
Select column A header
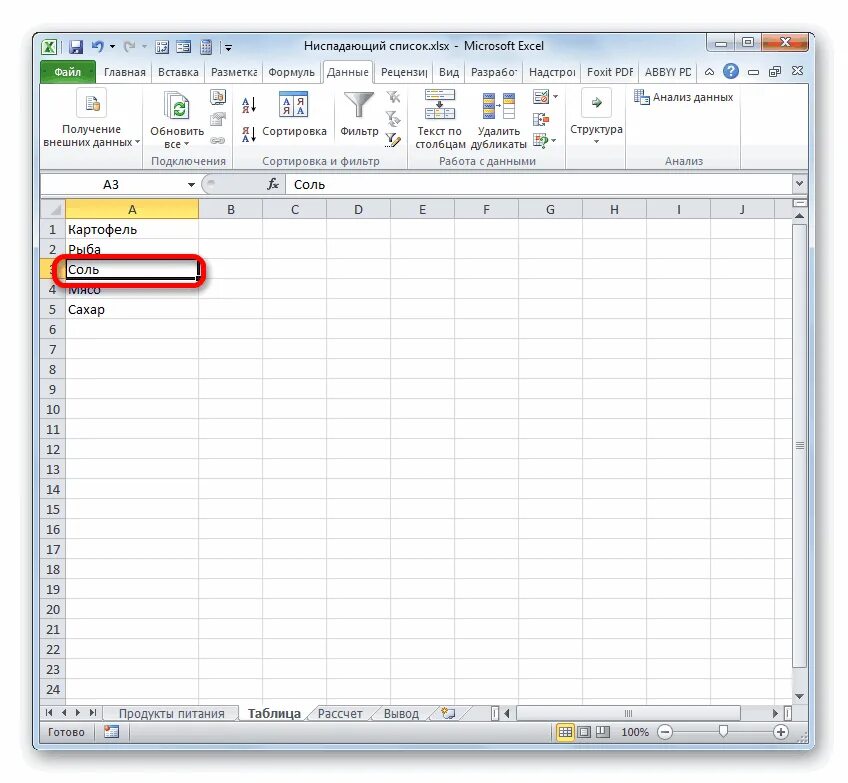(132, 210)
